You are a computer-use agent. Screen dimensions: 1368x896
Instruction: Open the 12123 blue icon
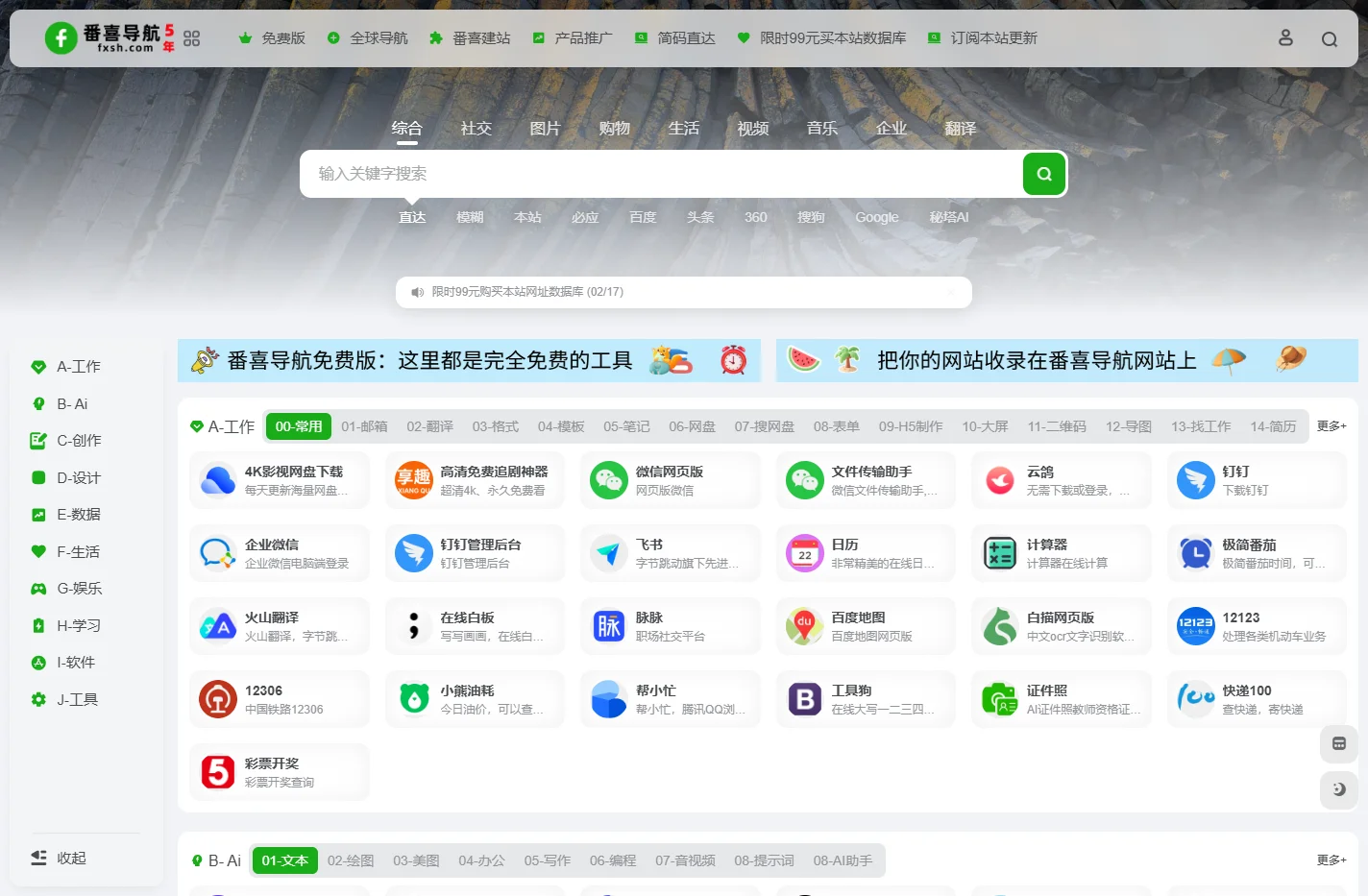click(x=1196, y=626)
